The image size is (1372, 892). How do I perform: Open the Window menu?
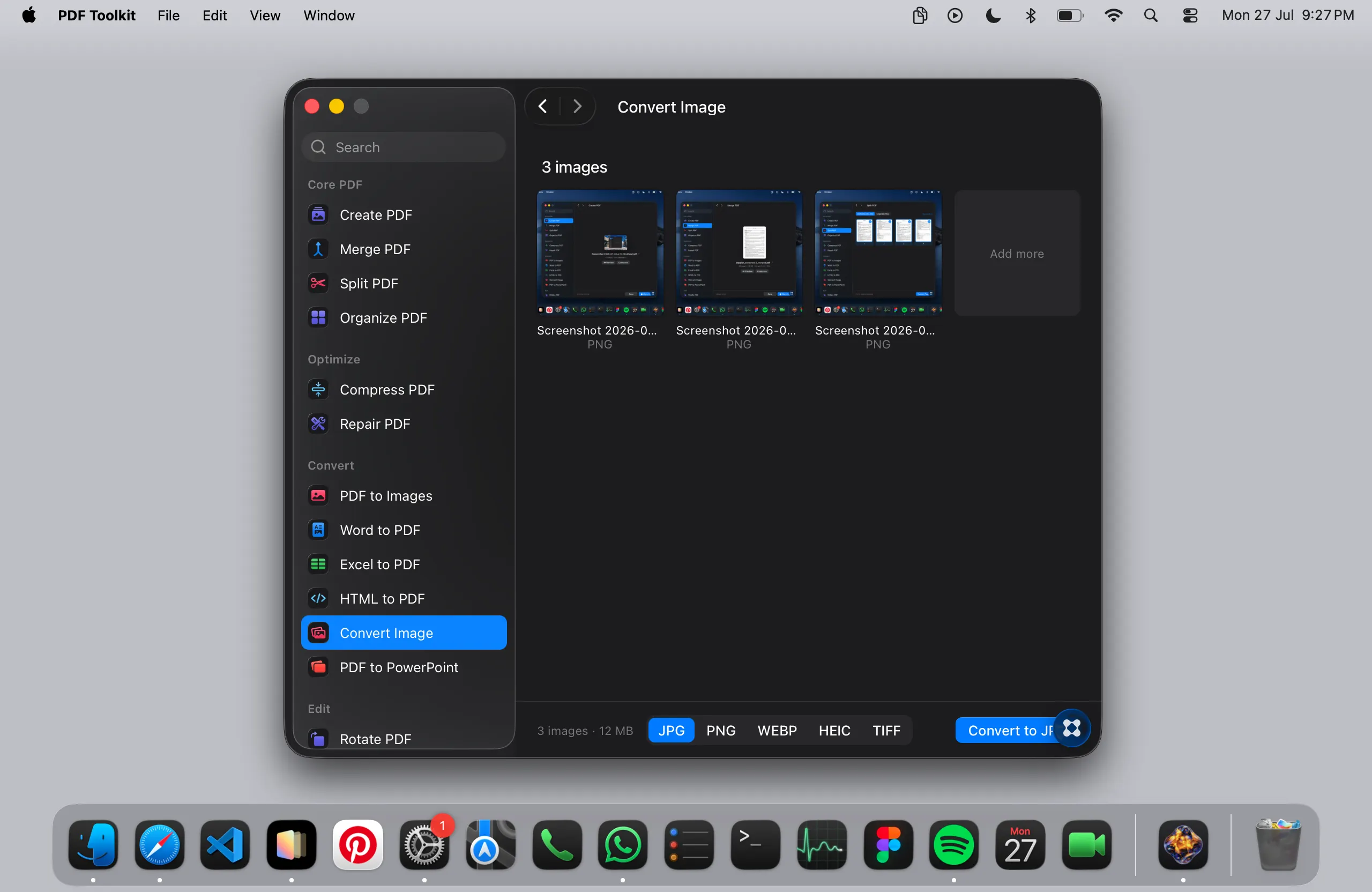[x=329, y=15]
